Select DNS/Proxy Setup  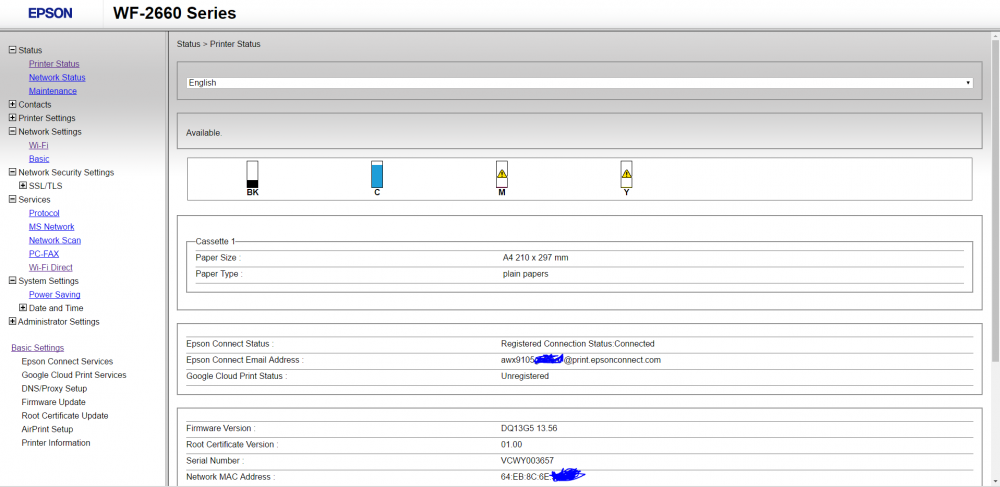click(x=54, y=388)
